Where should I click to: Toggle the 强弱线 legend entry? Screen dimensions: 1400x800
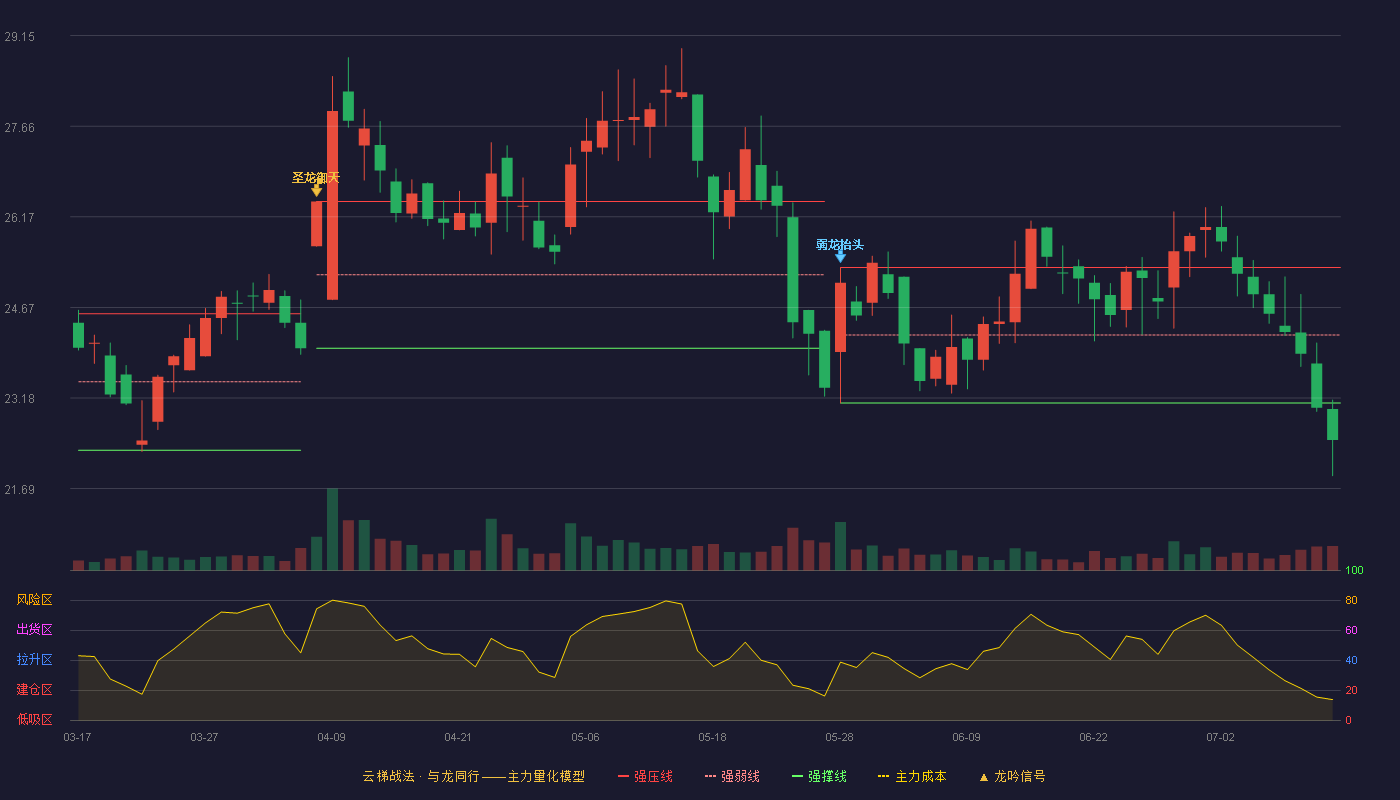coord(732,776)
